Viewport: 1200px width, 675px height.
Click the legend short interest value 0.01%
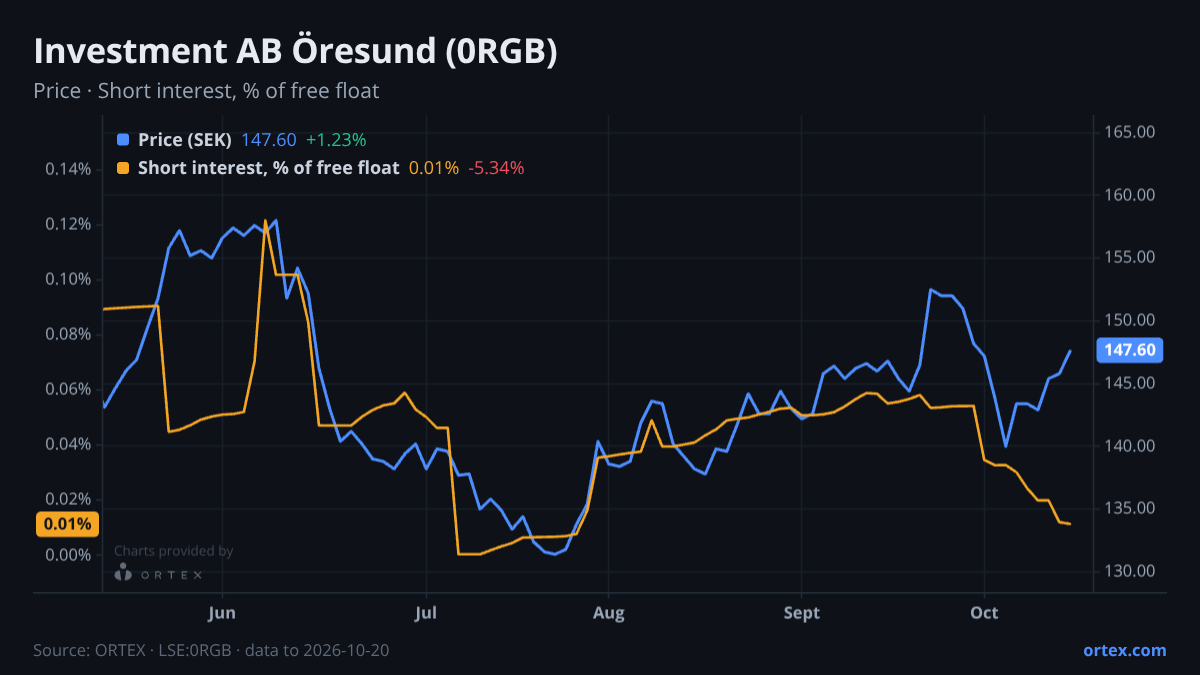point(434,168)
